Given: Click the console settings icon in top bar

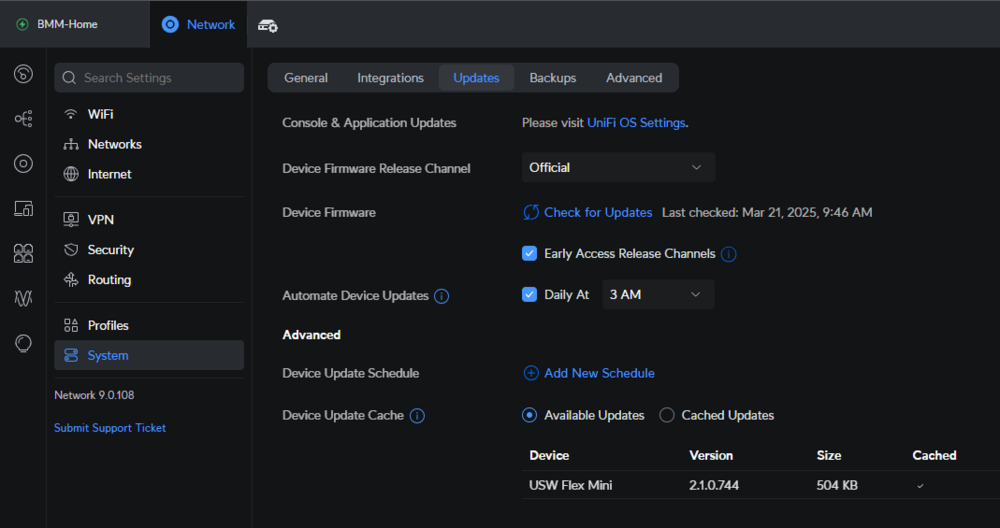Looking at the screenshot, I should coord(267,26).
